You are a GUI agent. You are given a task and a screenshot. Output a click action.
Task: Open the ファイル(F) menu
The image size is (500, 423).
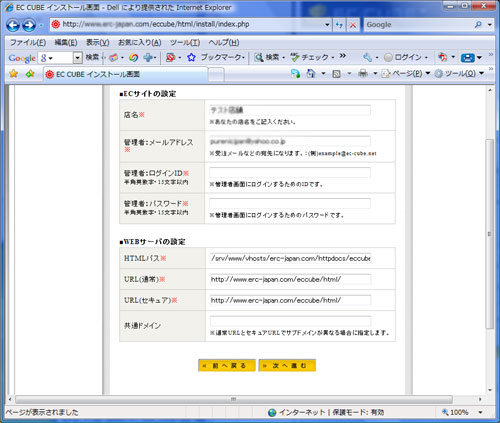[x=28, y=43]
